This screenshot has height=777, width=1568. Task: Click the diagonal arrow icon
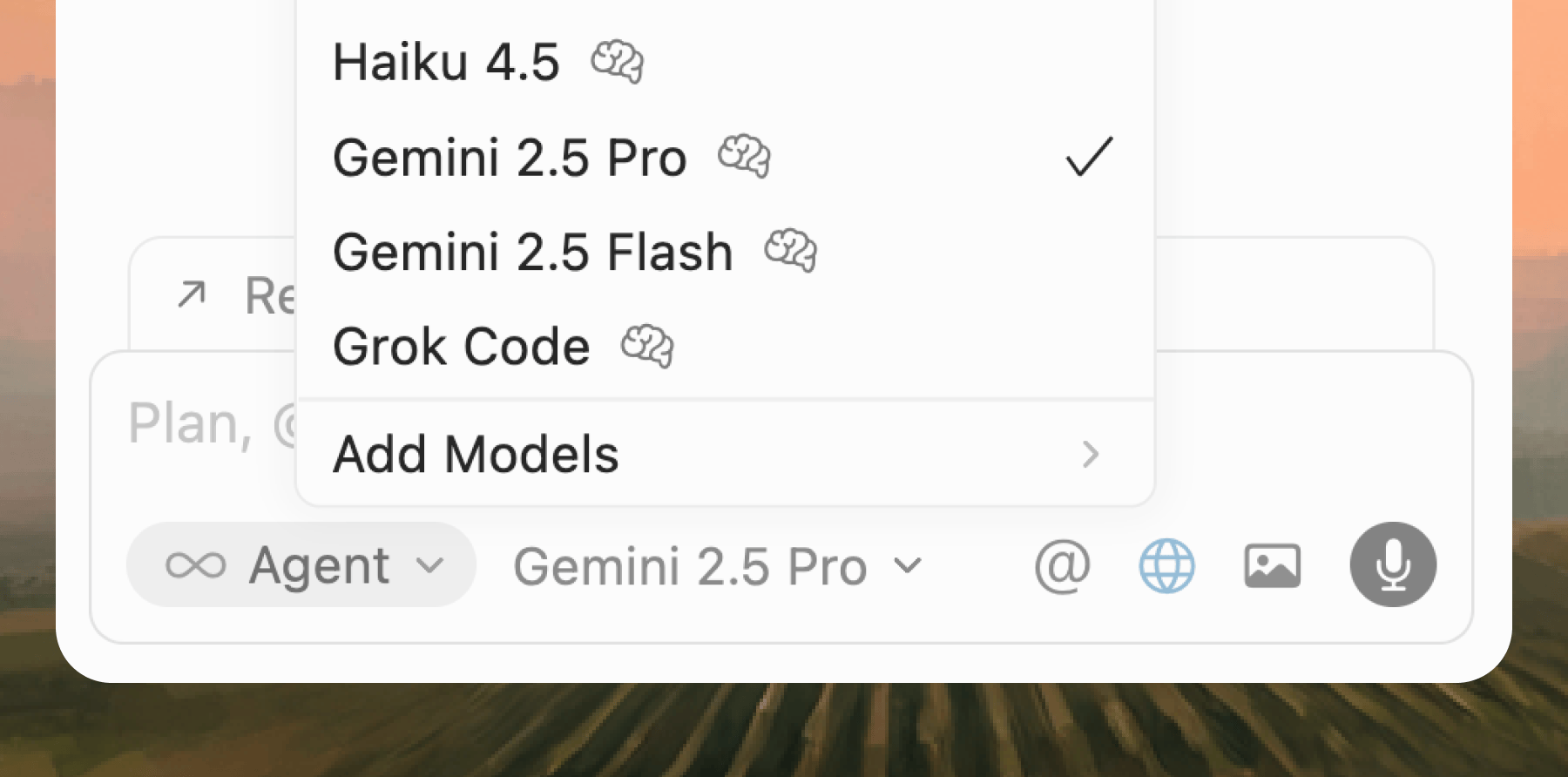coord(192,294)
